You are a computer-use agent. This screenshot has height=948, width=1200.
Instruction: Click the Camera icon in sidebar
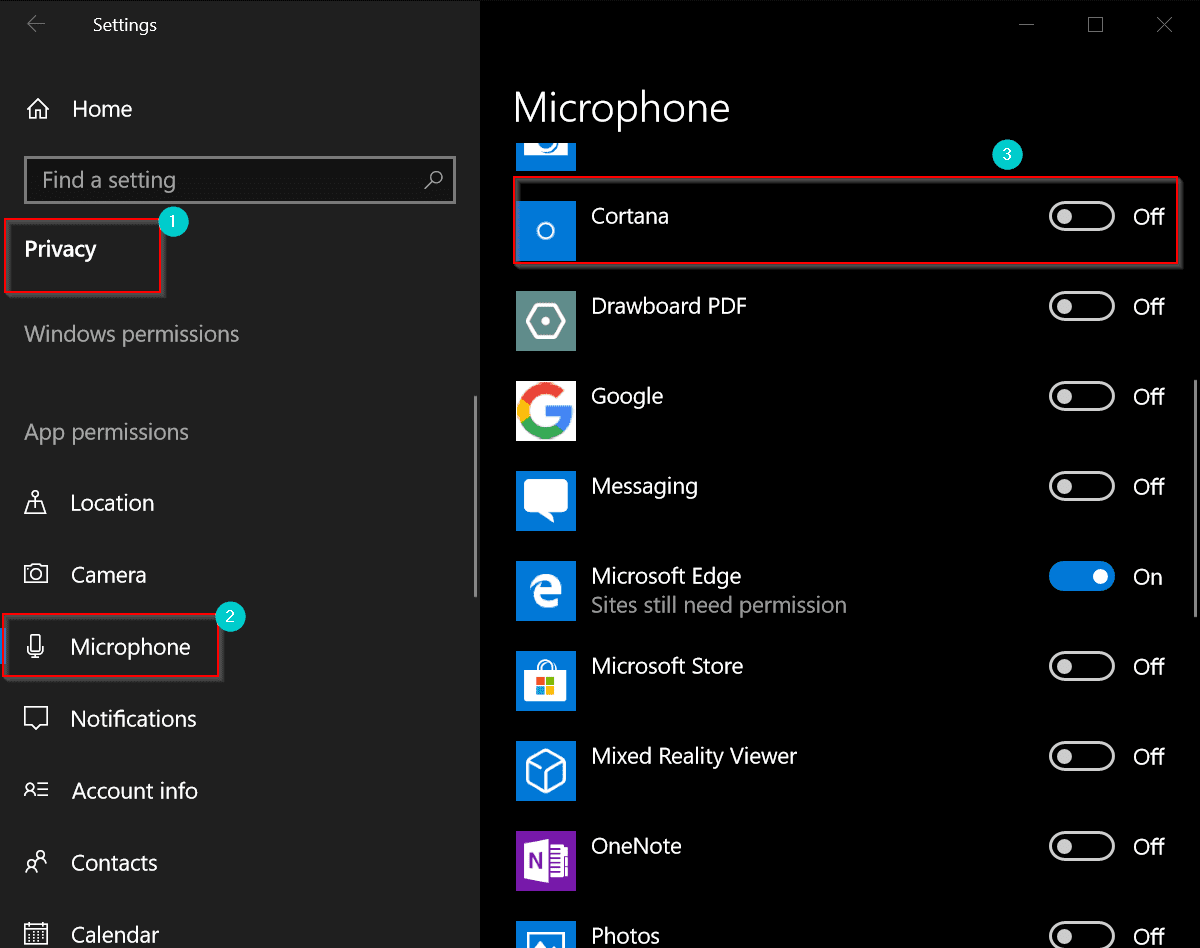click(36, 574)
